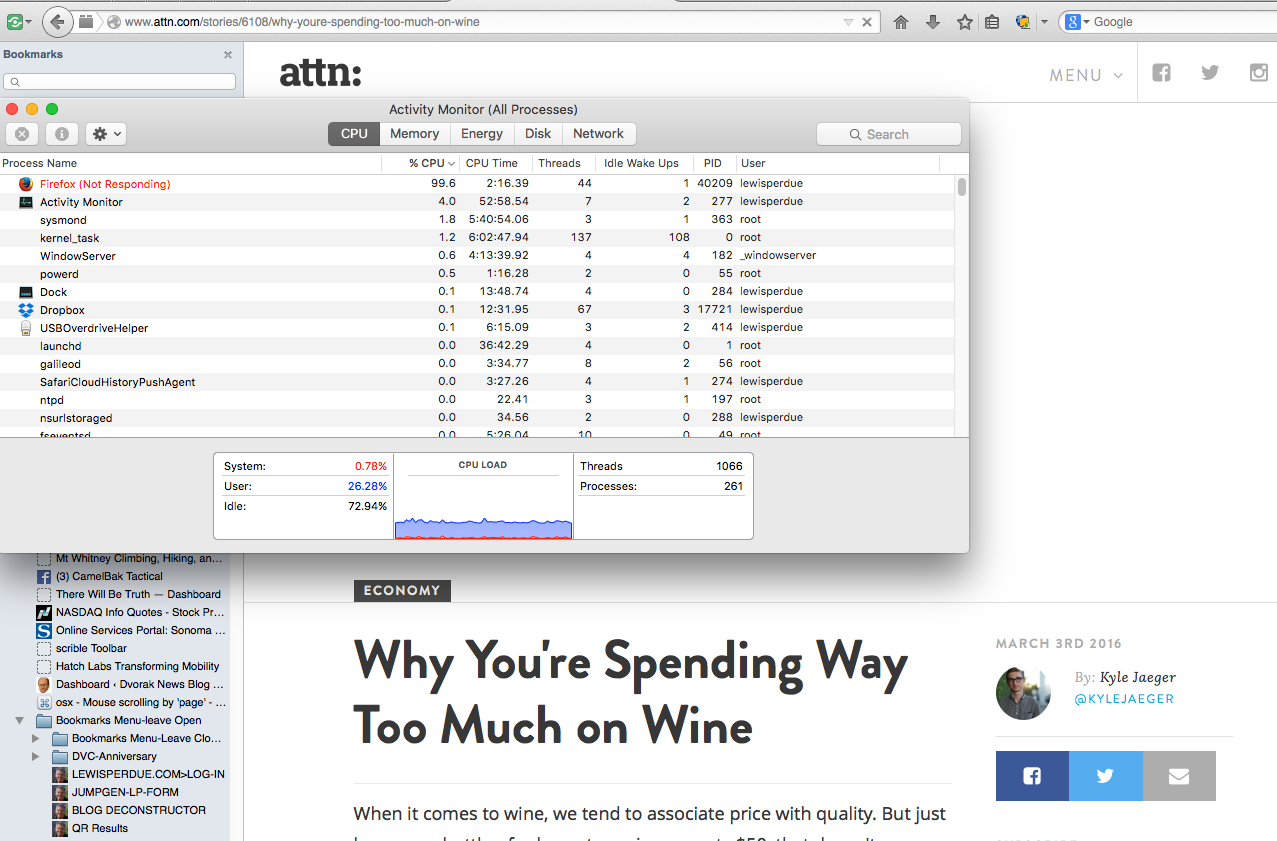Go back with the Firefox back arrow
This screenshot has height=841, width=1277.
click(x=57, y=22)
